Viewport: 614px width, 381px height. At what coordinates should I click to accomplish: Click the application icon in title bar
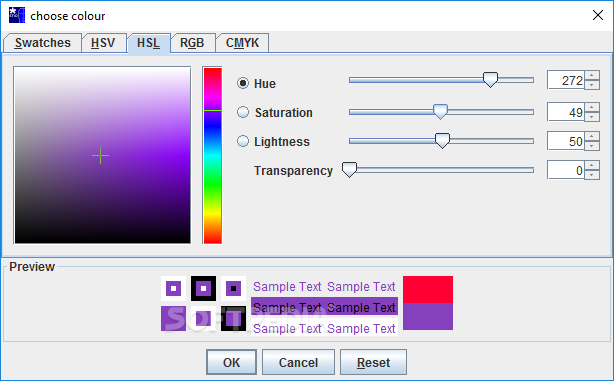(x=17, y=15)
